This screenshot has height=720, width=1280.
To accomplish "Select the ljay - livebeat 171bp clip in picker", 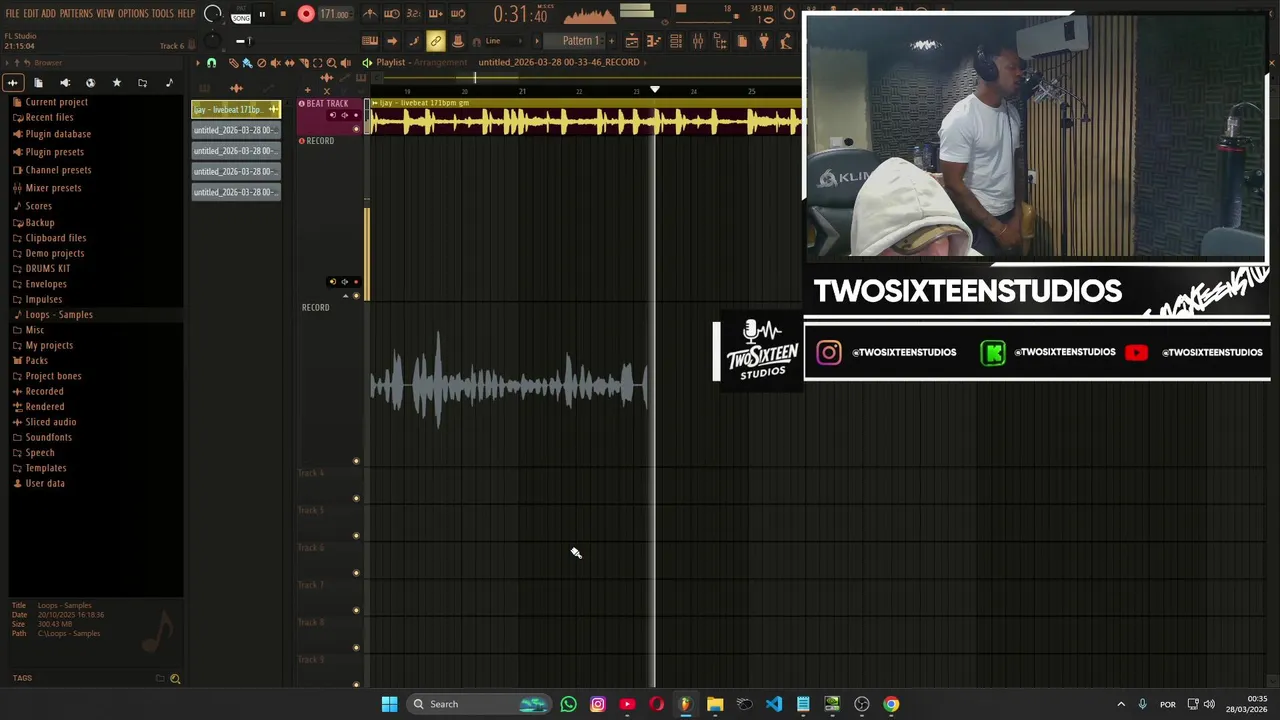I will click(236, 109).
